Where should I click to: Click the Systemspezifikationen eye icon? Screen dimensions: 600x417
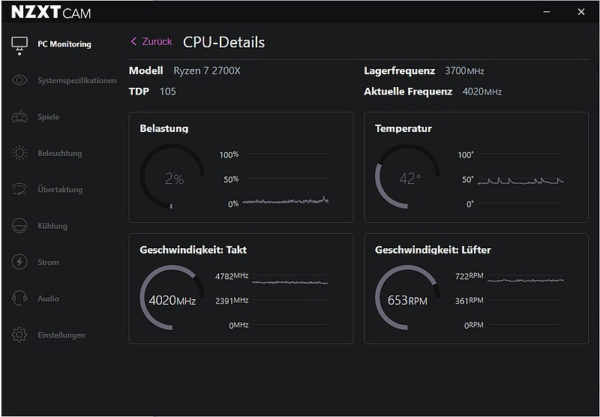tap(20, 80)
